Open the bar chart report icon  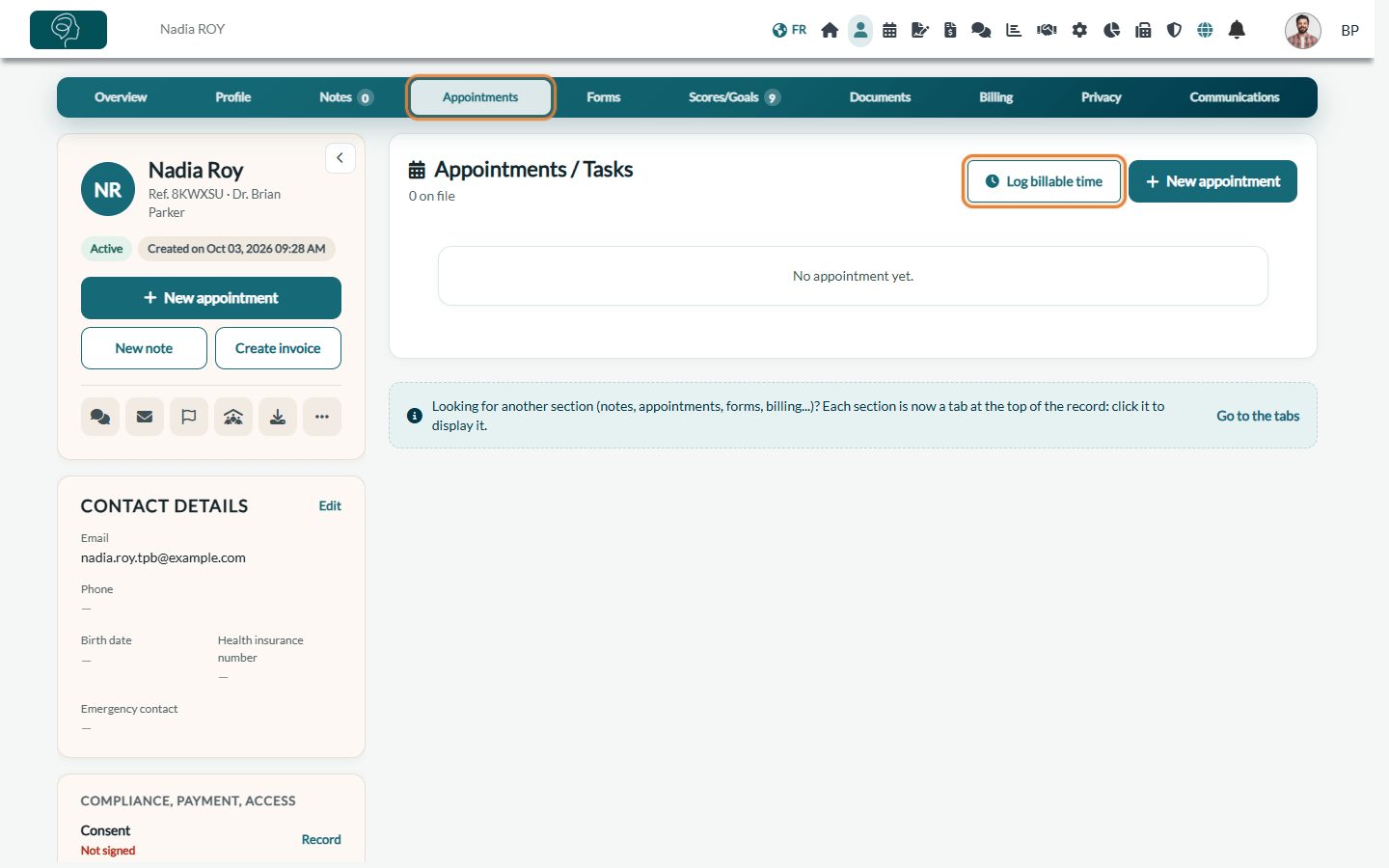pos(1014,30)
